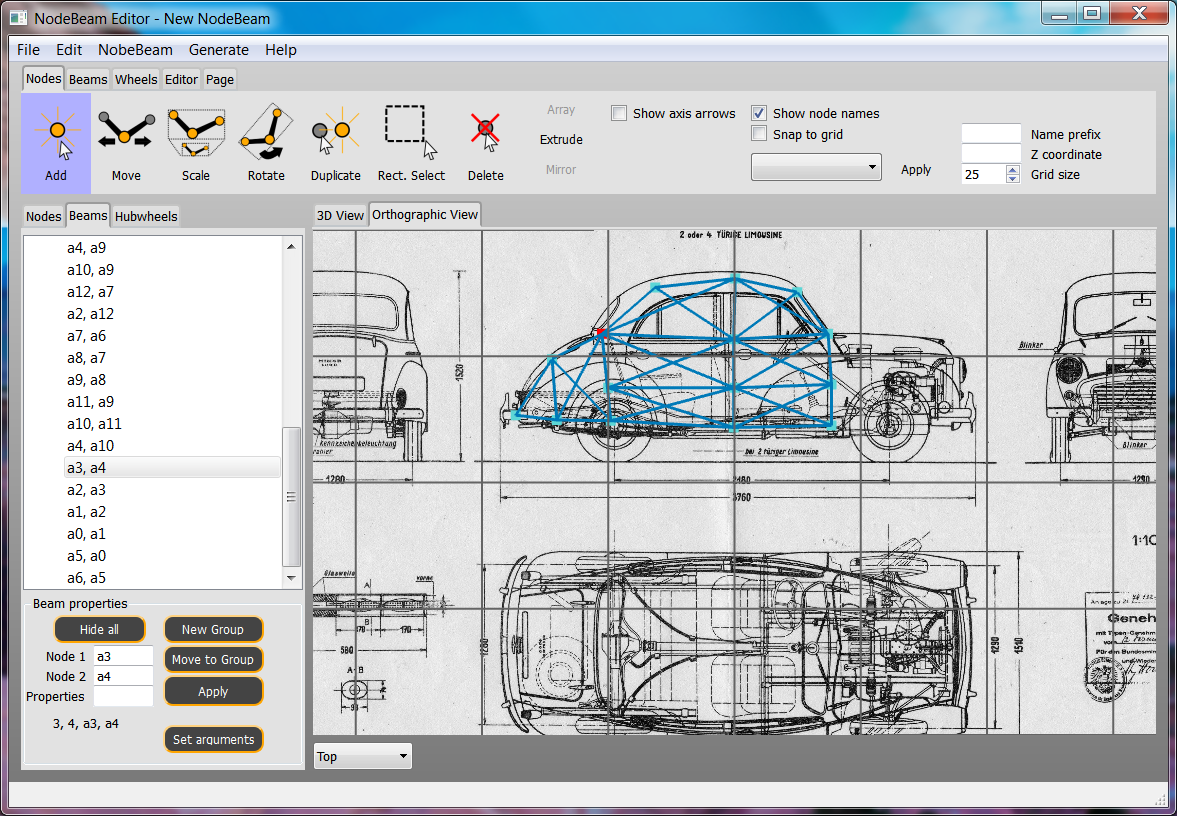Click the toolbar Apply button
Image resolution: width=1177 pixels, height=816 pixels.
click(916, 170)
